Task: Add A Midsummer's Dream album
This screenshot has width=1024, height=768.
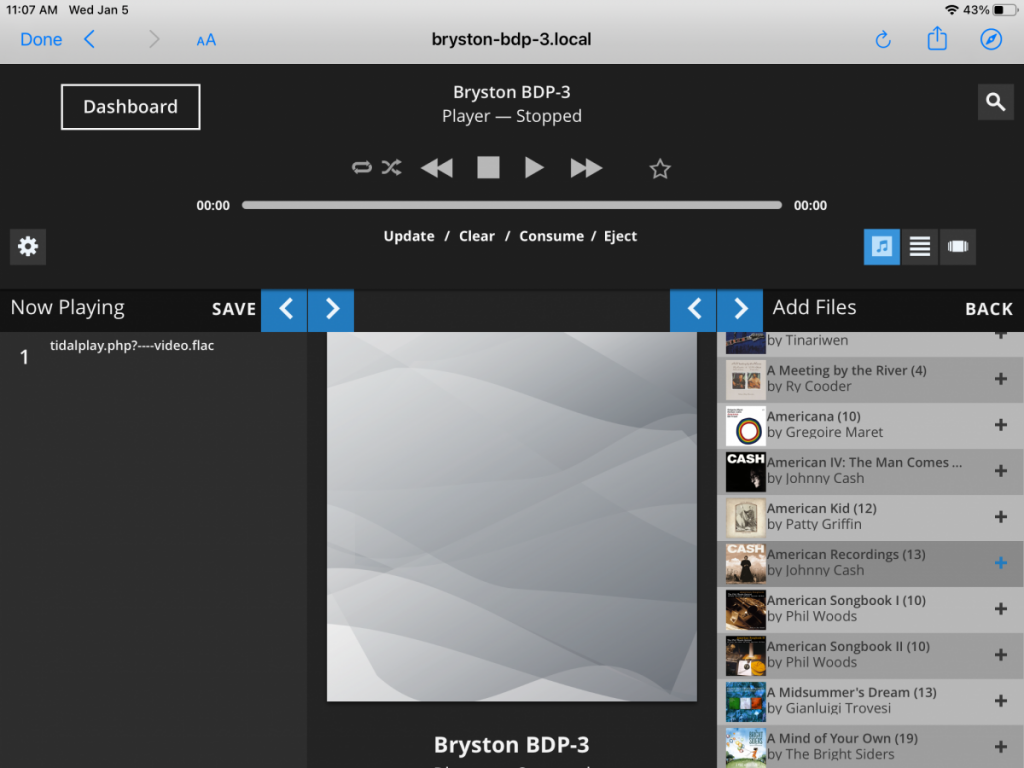Action: (x=1000, y=701)
